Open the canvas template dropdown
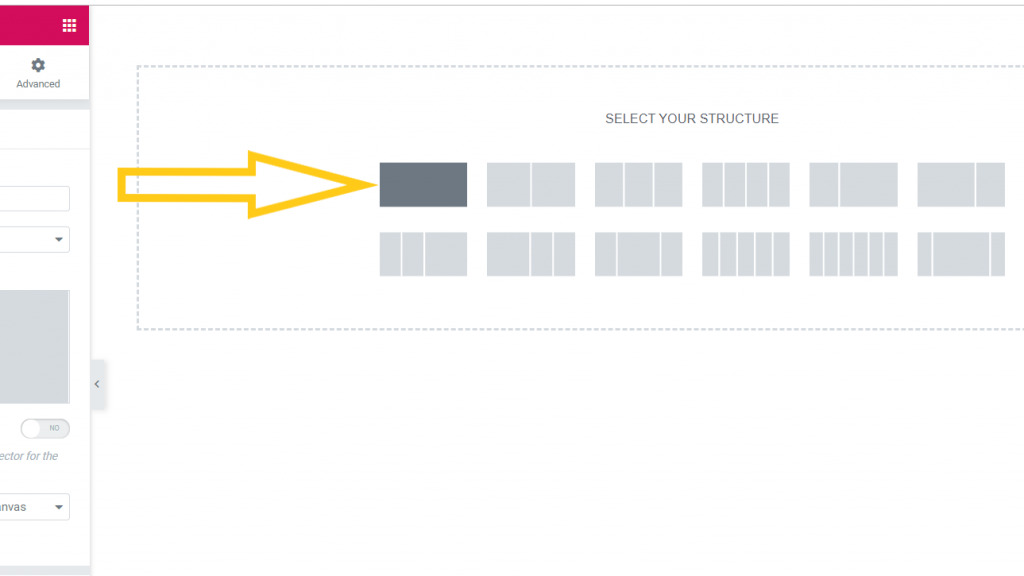This screenshot has width=1024, height=576. [x=35, y=507]
